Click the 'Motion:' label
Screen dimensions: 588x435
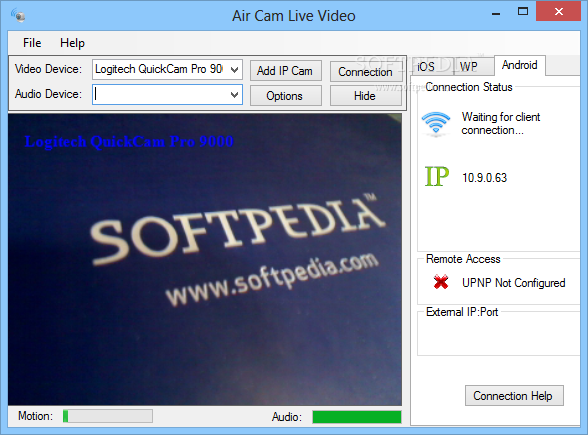click(35, 416)
